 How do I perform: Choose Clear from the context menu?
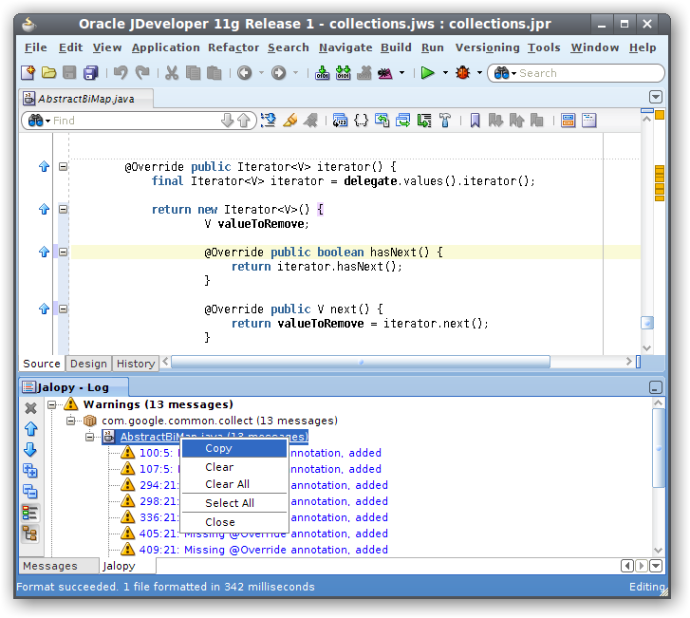point(234,467)
